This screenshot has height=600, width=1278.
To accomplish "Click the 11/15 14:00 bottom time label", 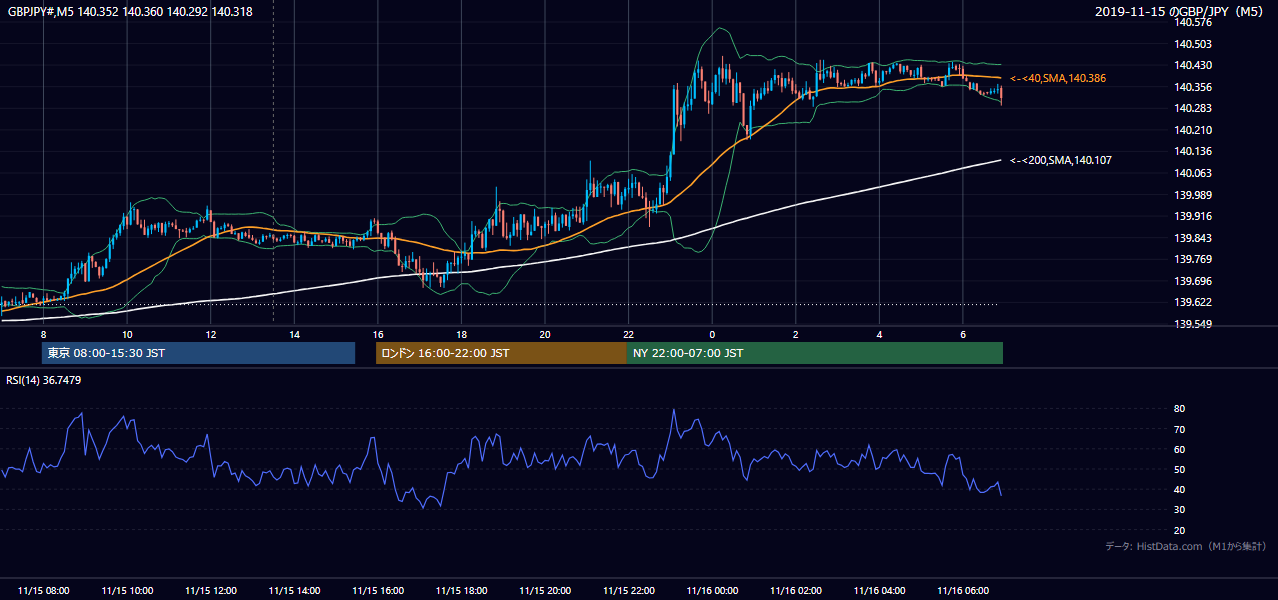I will pyautogui.click(x=294, y=591).
